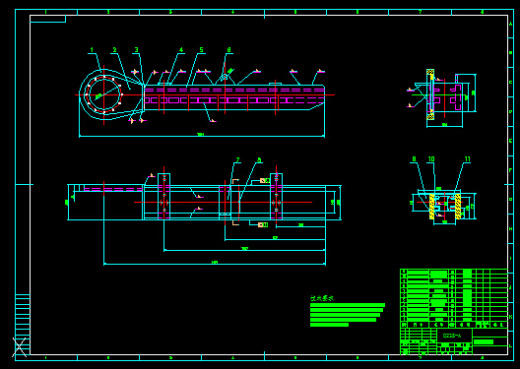This screenshot has width=520, height=369.
Task: Select part balloon number 5
Action: coord(201,50)
